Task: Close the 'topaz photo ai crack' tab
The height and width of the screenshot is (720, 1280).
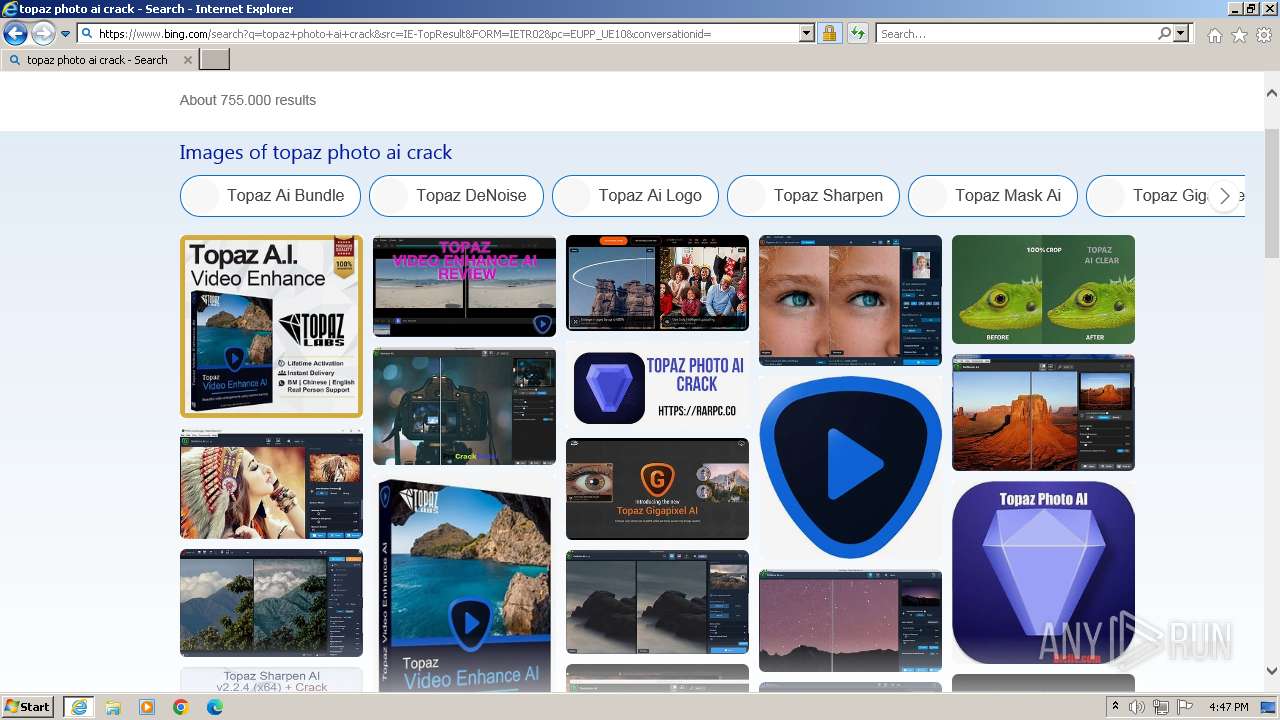Action: point(187,60)
